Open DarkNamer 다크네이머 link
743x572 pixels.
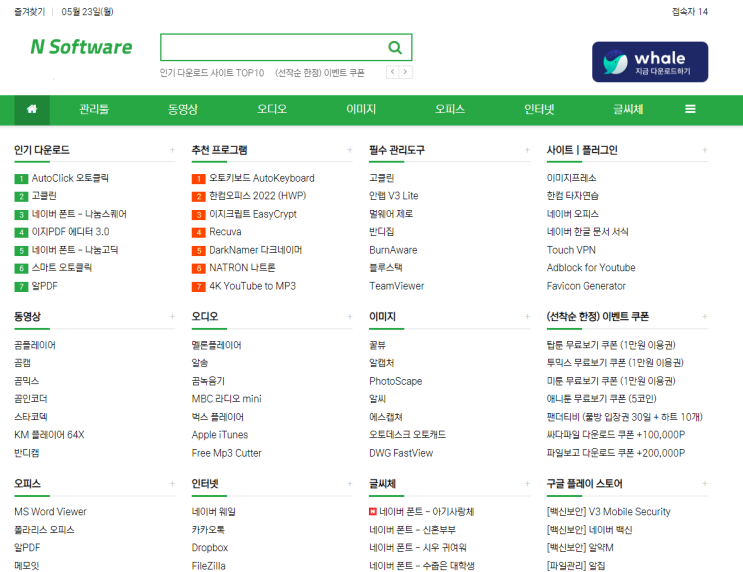256,250
